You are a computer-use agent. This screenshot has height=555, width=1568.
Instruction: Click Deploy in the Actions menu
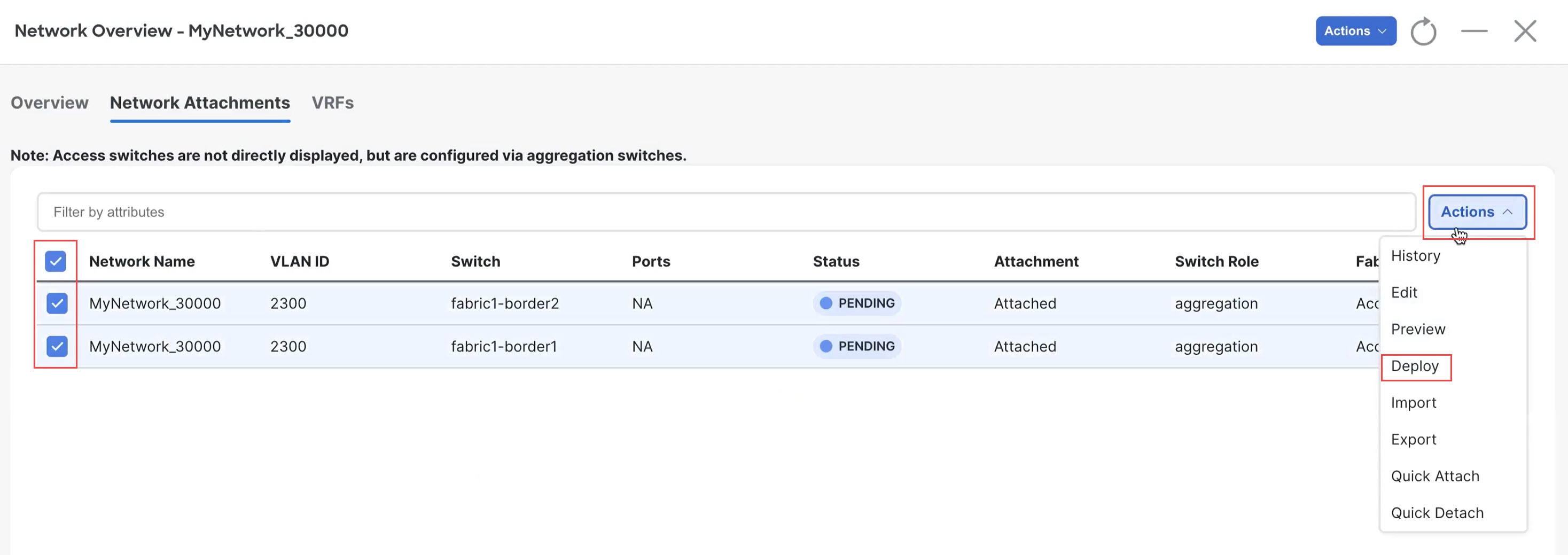1415,366
